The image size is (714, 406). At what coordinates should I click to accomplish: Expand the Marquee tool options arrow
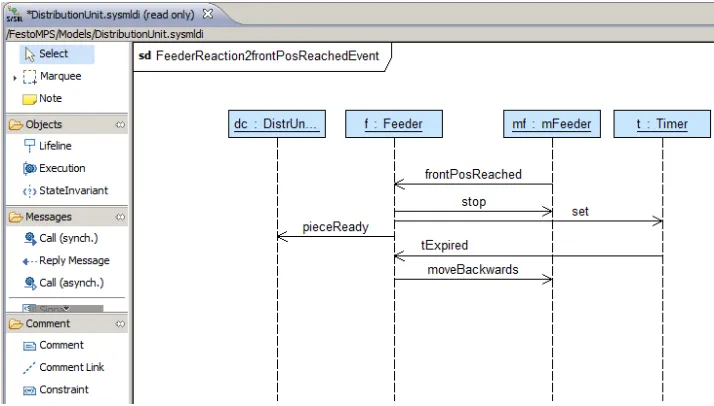pos(15,78)
